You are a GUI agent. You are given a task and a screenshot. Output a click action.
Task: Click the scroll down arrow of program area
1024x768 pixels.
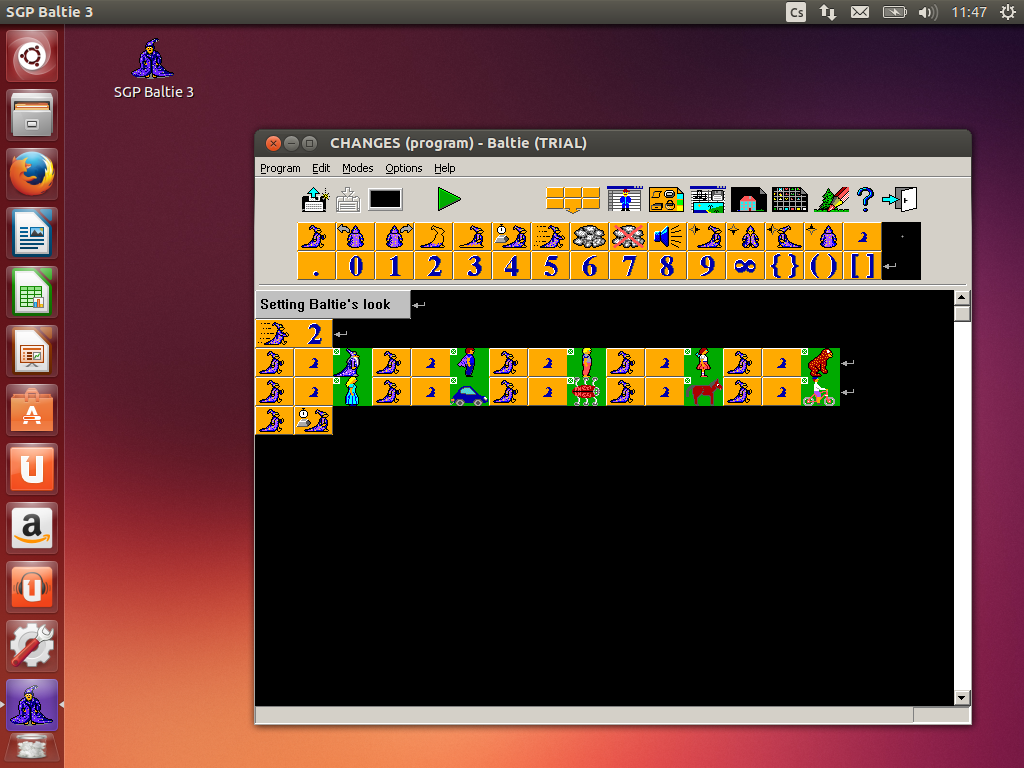coord(962,697)
